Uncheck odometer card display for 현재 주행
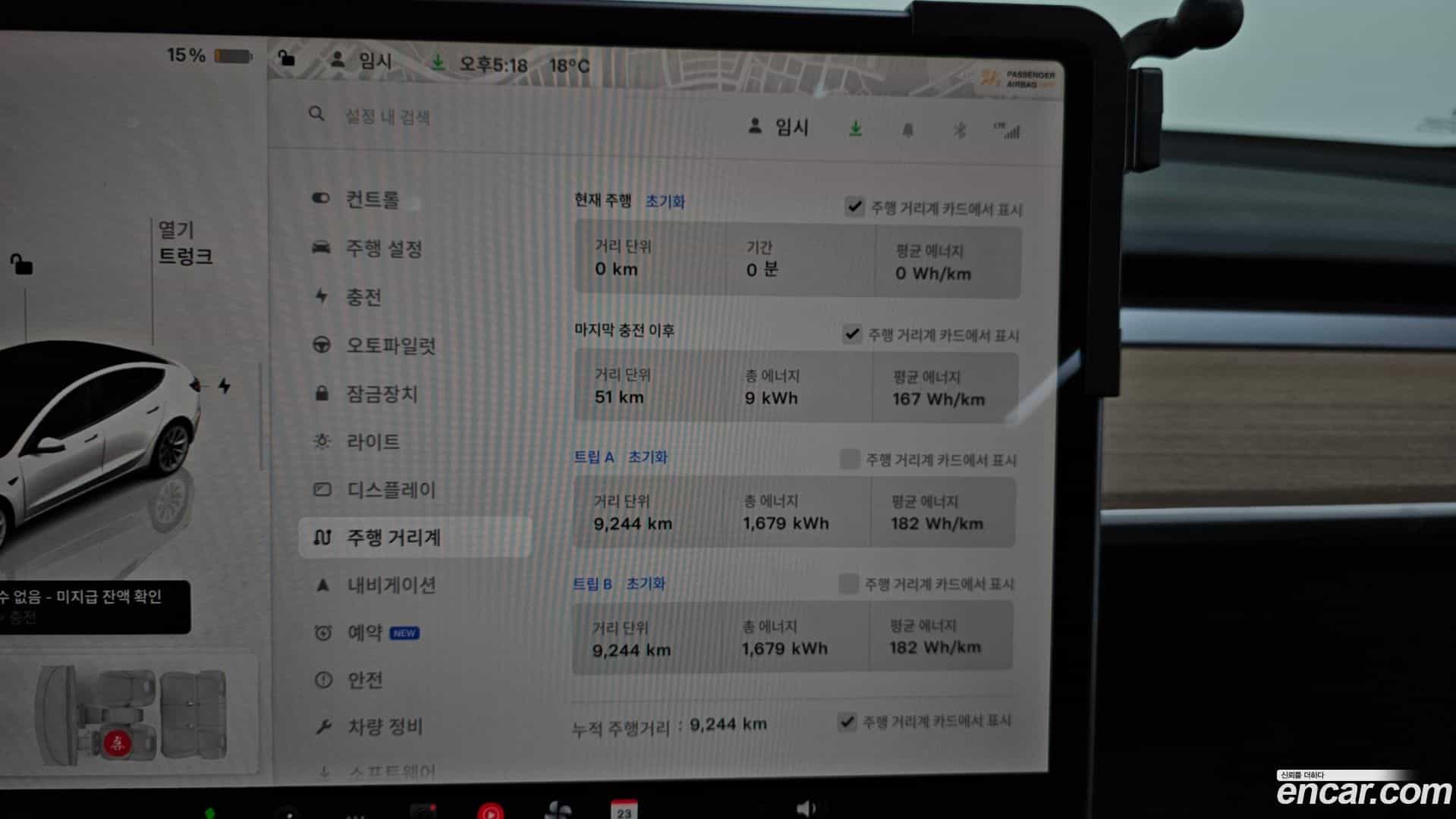1456x819 pixels. click(854, 206)
